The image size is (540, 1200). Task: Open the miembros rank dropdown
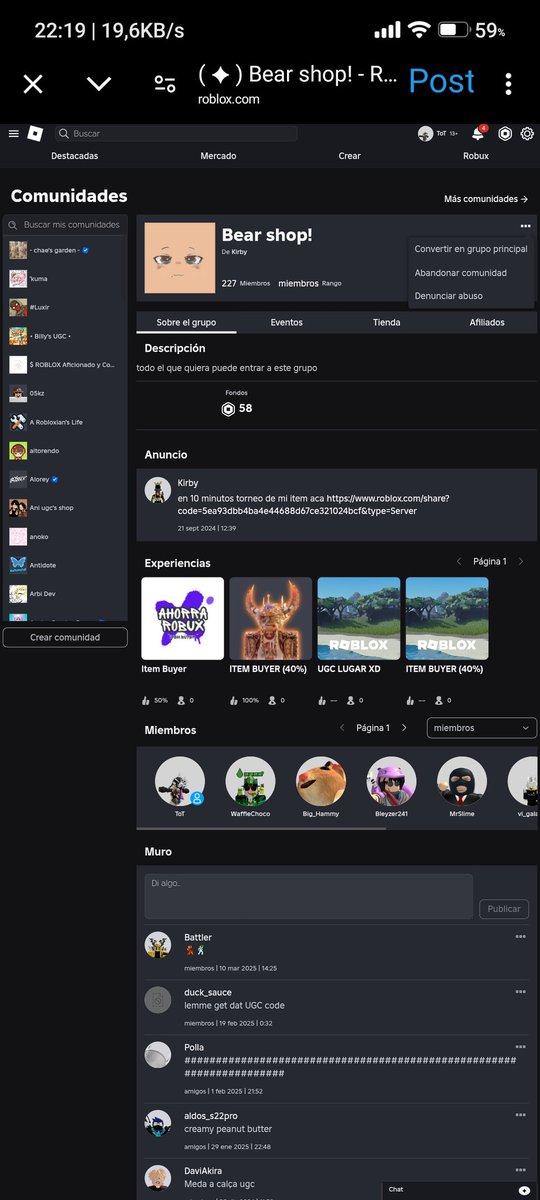point(481,728)
